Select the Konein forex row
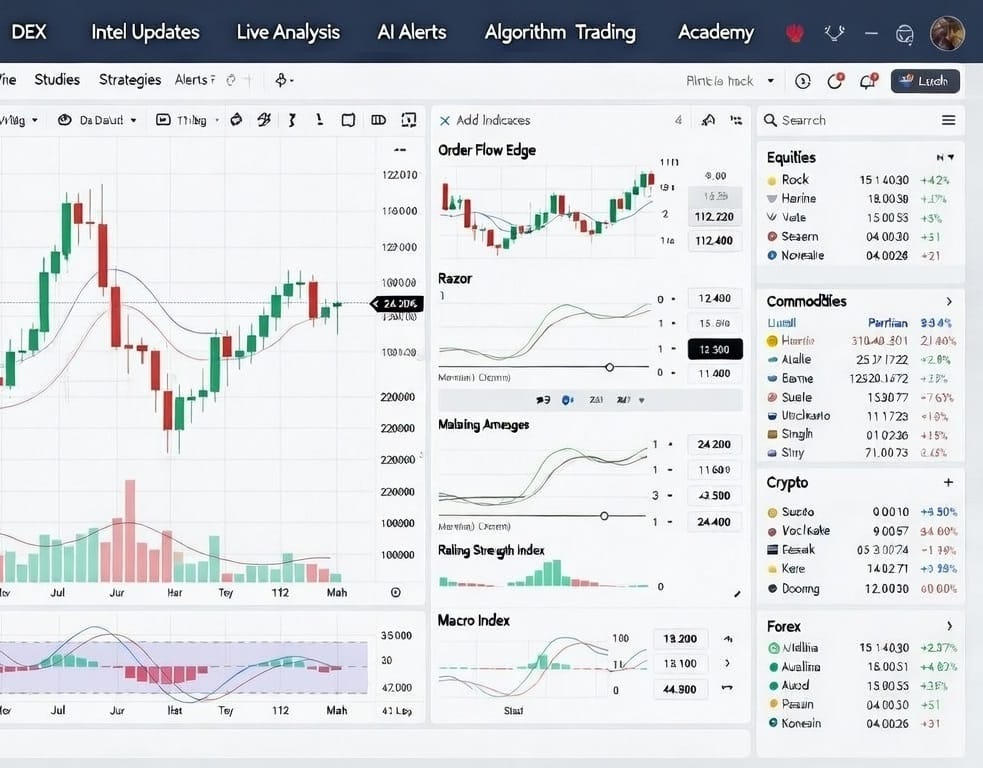The width and height of the screenshot is (983, 768). pos(861,723)
